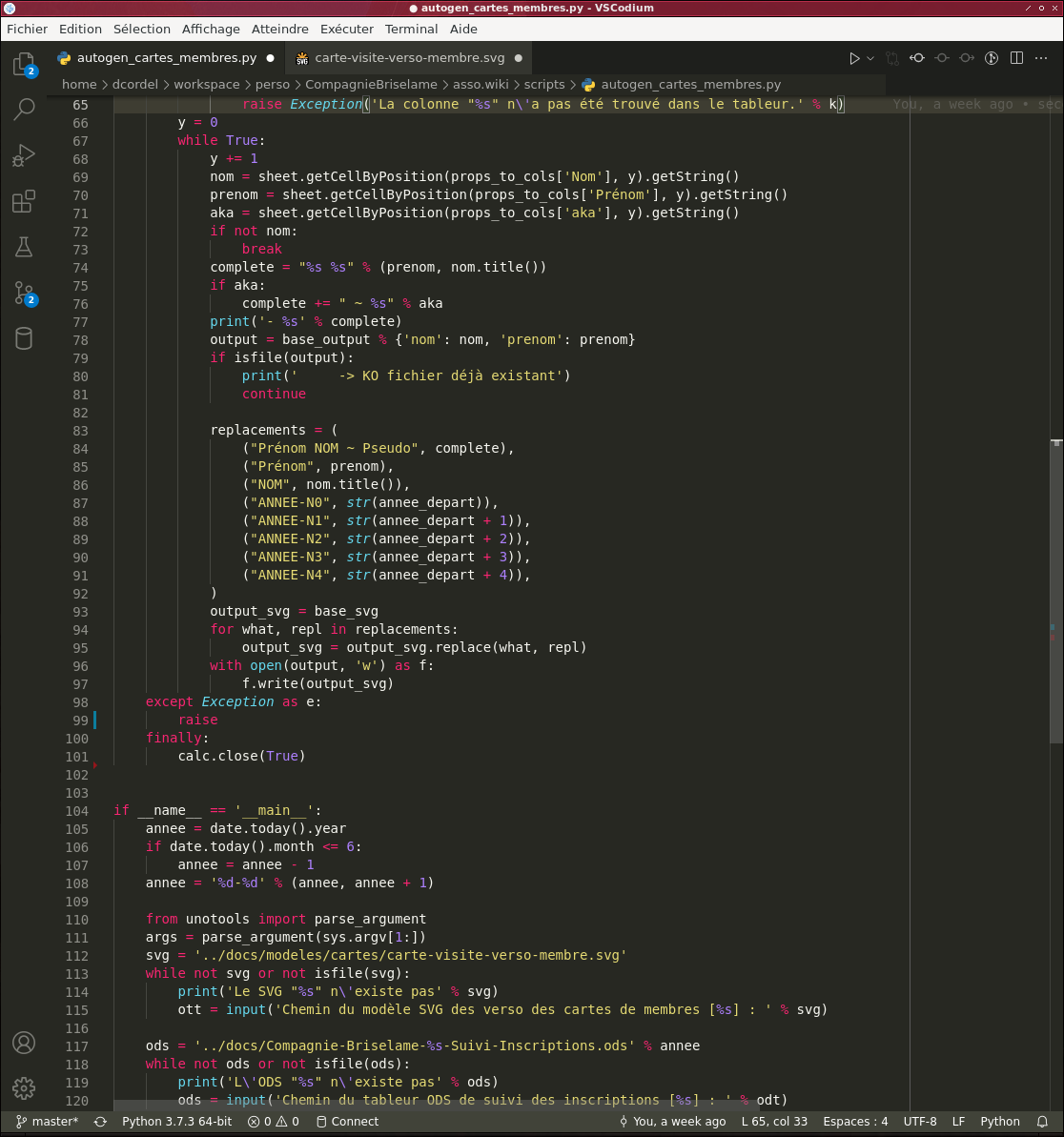Open the Aide menu

[463, 29]
